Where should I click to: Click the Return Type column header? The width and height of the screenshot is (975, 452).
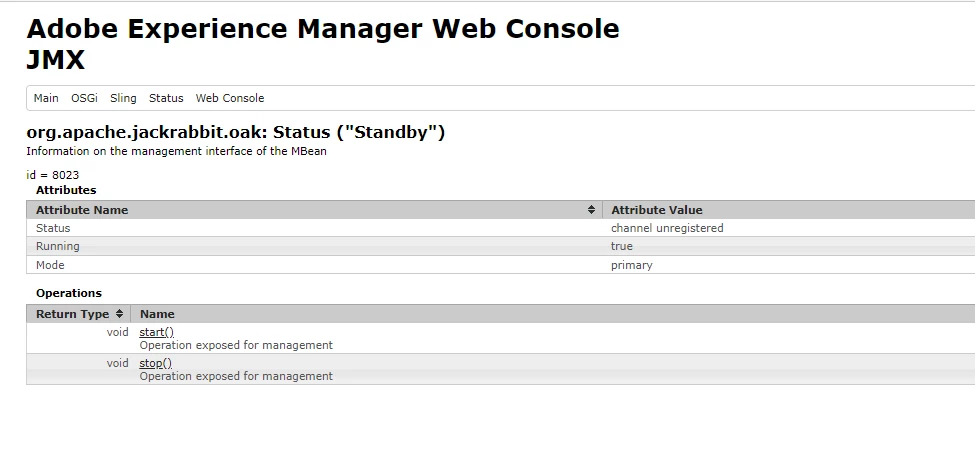(79, 314)
